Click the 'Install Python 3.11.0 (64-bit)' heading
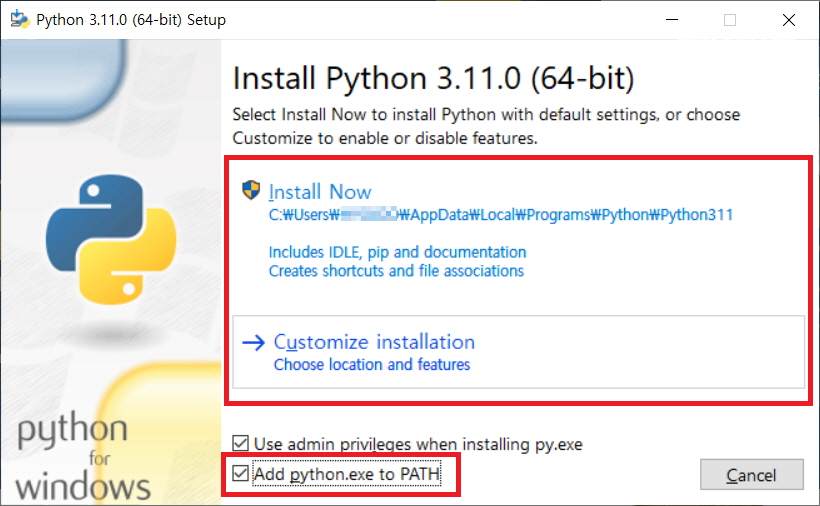This screenshot has height=506, width=820. (433, 79)
